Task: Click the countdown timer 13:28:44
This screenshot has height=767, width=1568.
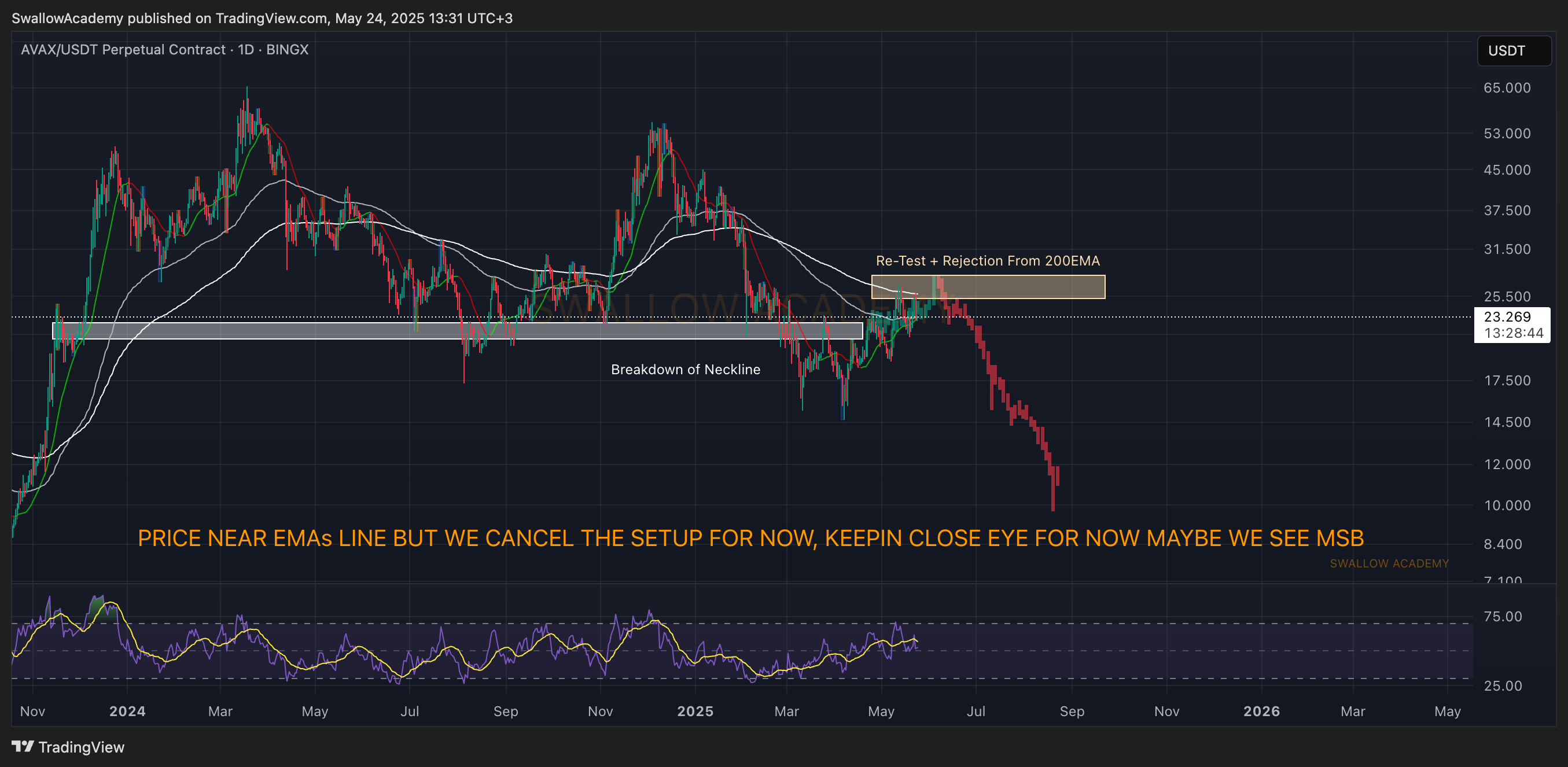Action: (x=1513, y=333)
